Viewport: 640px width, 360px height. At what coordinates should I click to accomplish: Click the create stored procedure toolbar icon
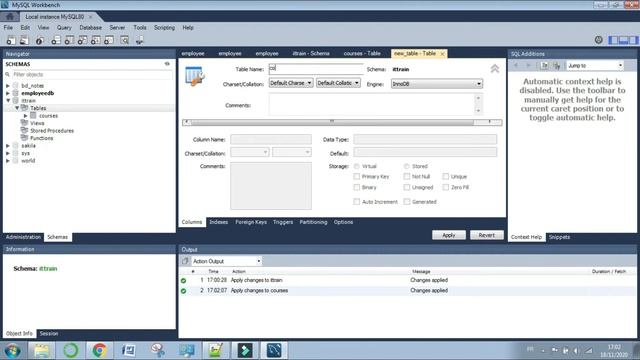pos(96,40)
